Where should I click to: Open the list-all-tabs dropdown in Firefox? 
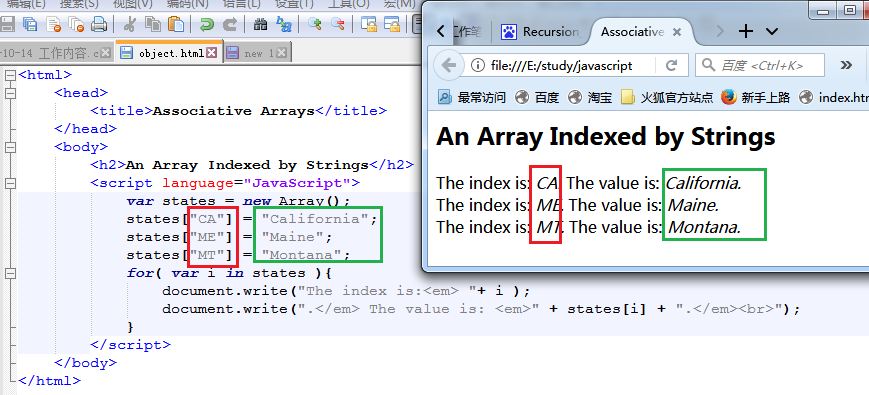(771, 32)
